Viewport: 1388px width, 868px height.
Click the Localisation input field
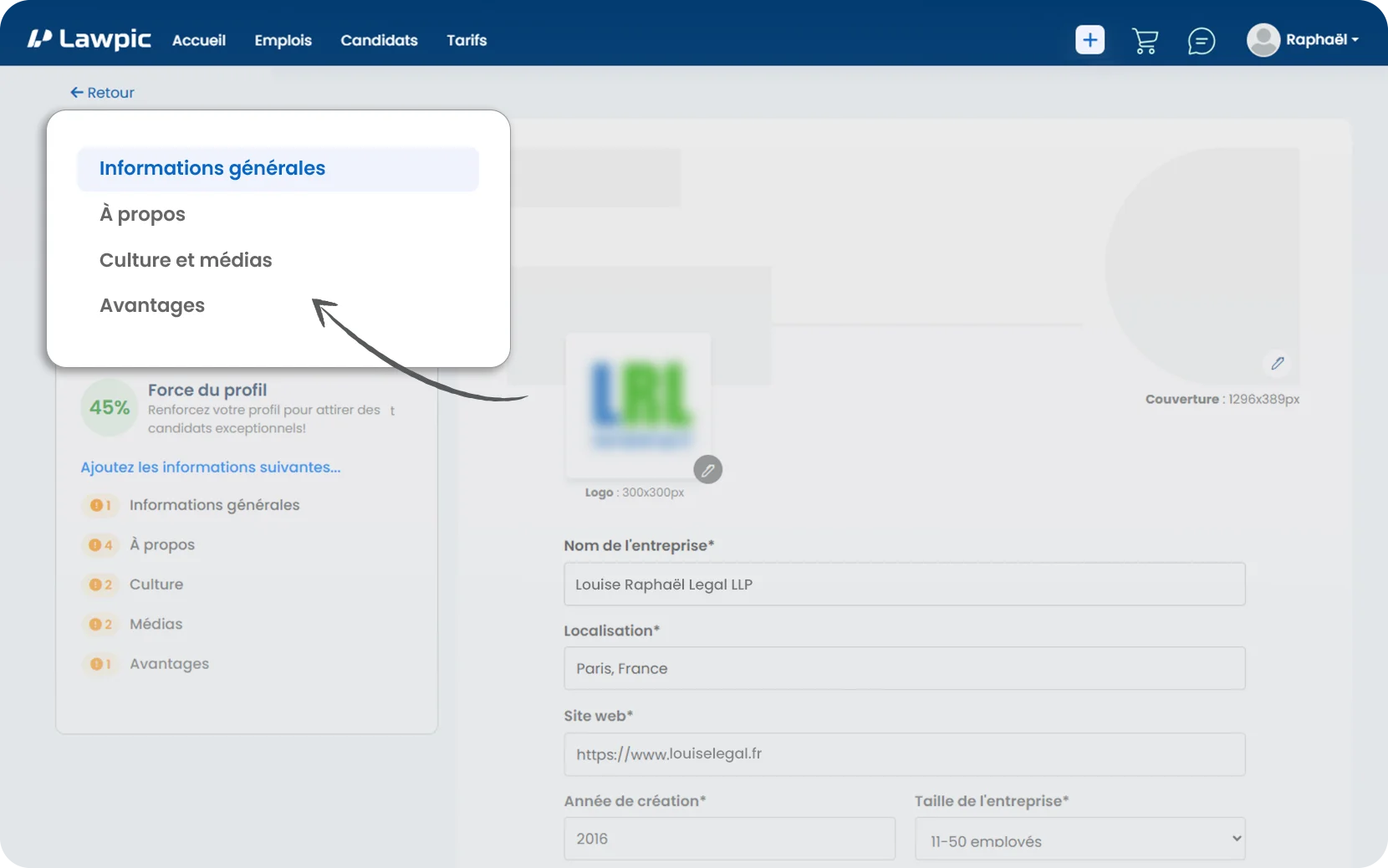pyautogui.click(x=905, y=668)
